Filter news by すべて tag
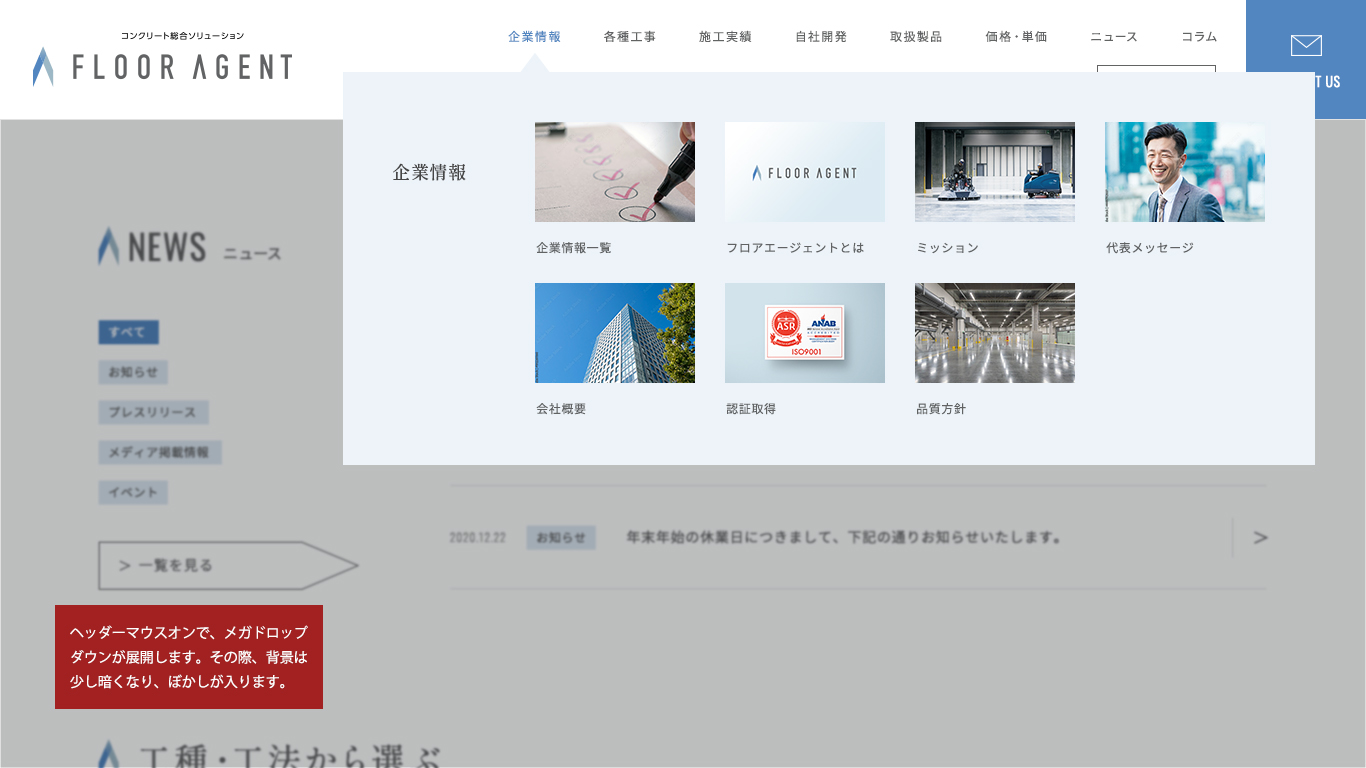This screenshot has width=1366, height=768. coord(128,332)
